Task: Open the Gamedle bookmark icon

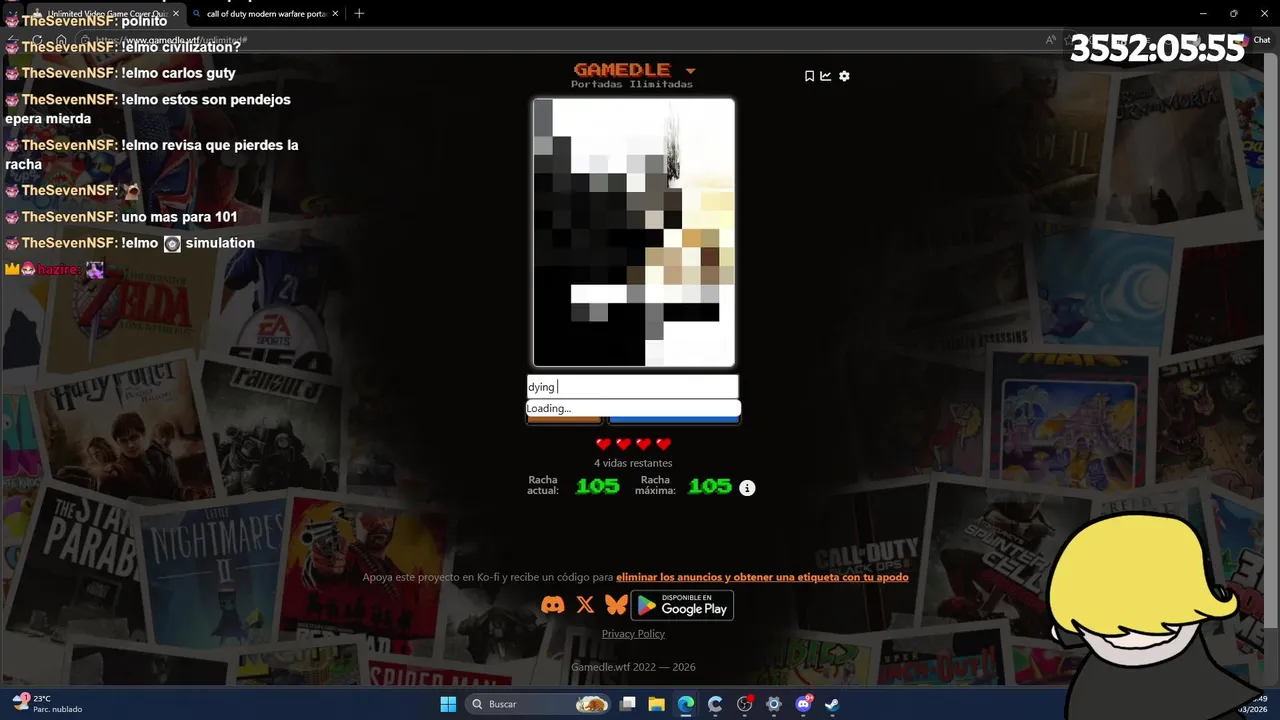Action: coord(809,76)
